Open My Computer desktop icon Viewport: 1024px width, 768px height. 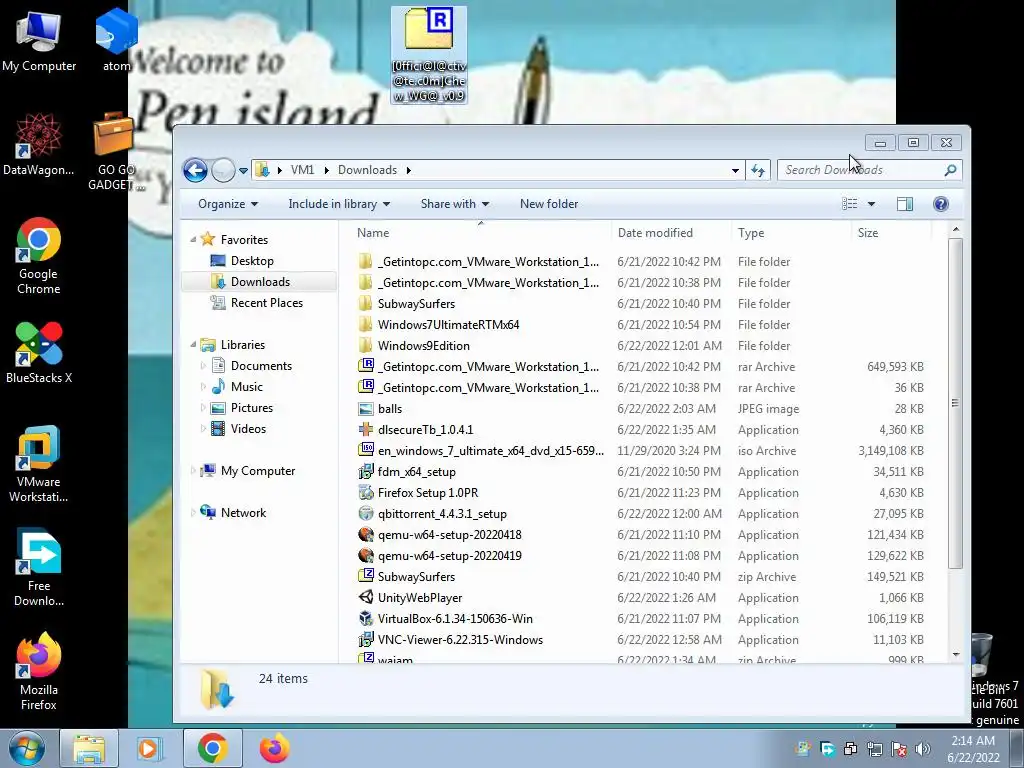39,40
